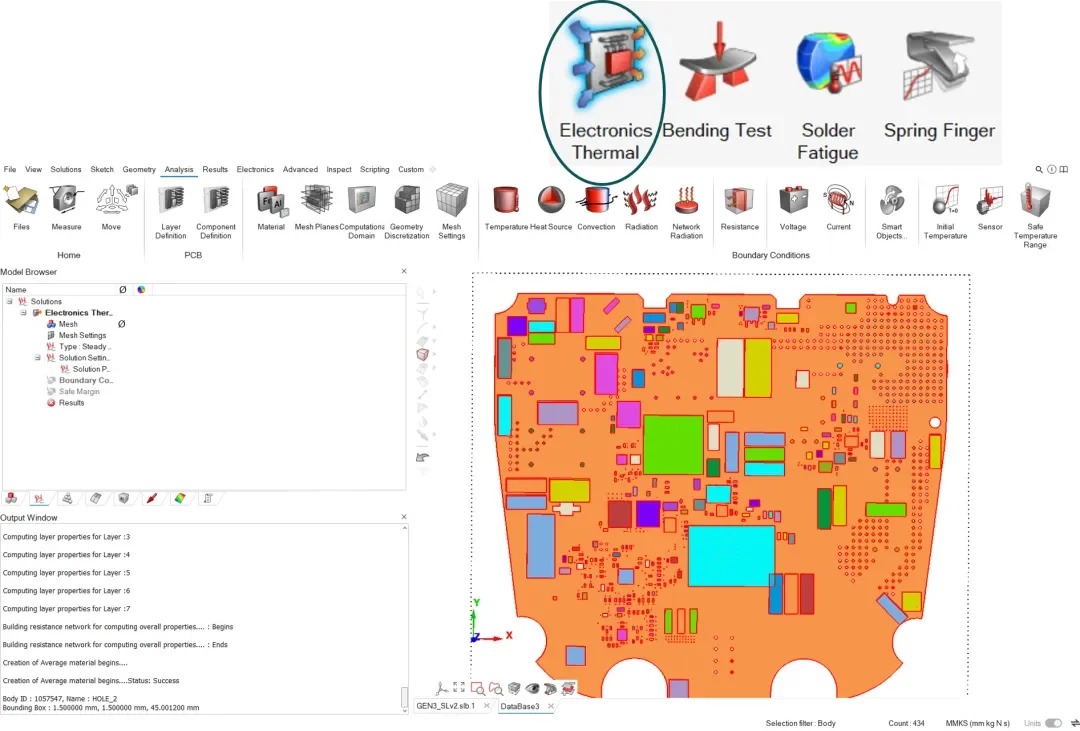Collapse the Solution Settings tree node
Image resolution: width=1080 pixels, height=731 pixels.
coord(38,357)
